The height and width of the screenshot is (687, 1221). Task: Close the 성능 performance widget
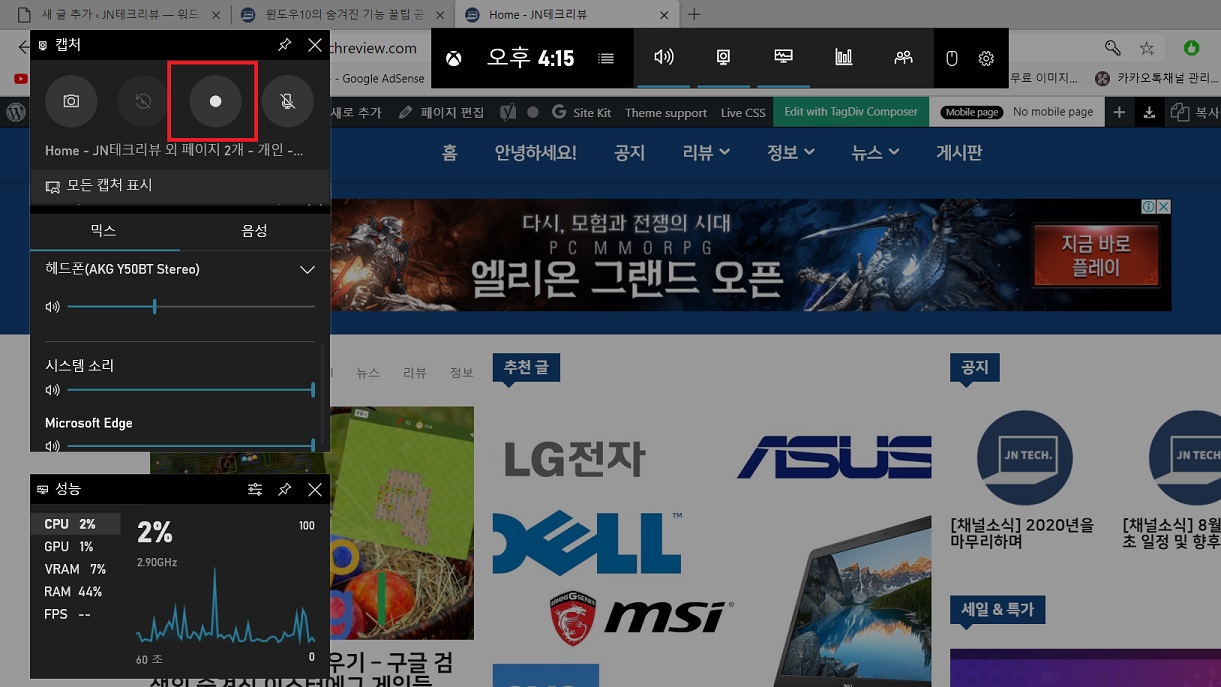click(315, 489)
